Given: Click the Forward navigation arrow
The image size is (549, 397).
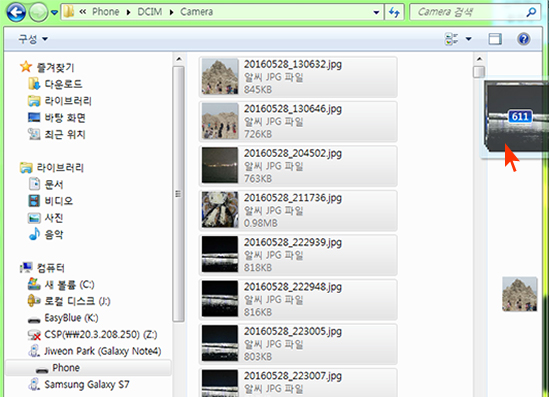Looking at the screenshot, I should [x=38, y=13].
